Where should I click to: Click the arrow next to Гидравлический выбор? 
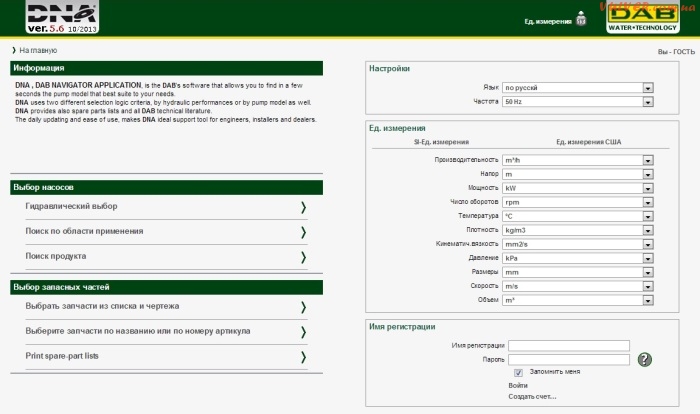(303, 207)
